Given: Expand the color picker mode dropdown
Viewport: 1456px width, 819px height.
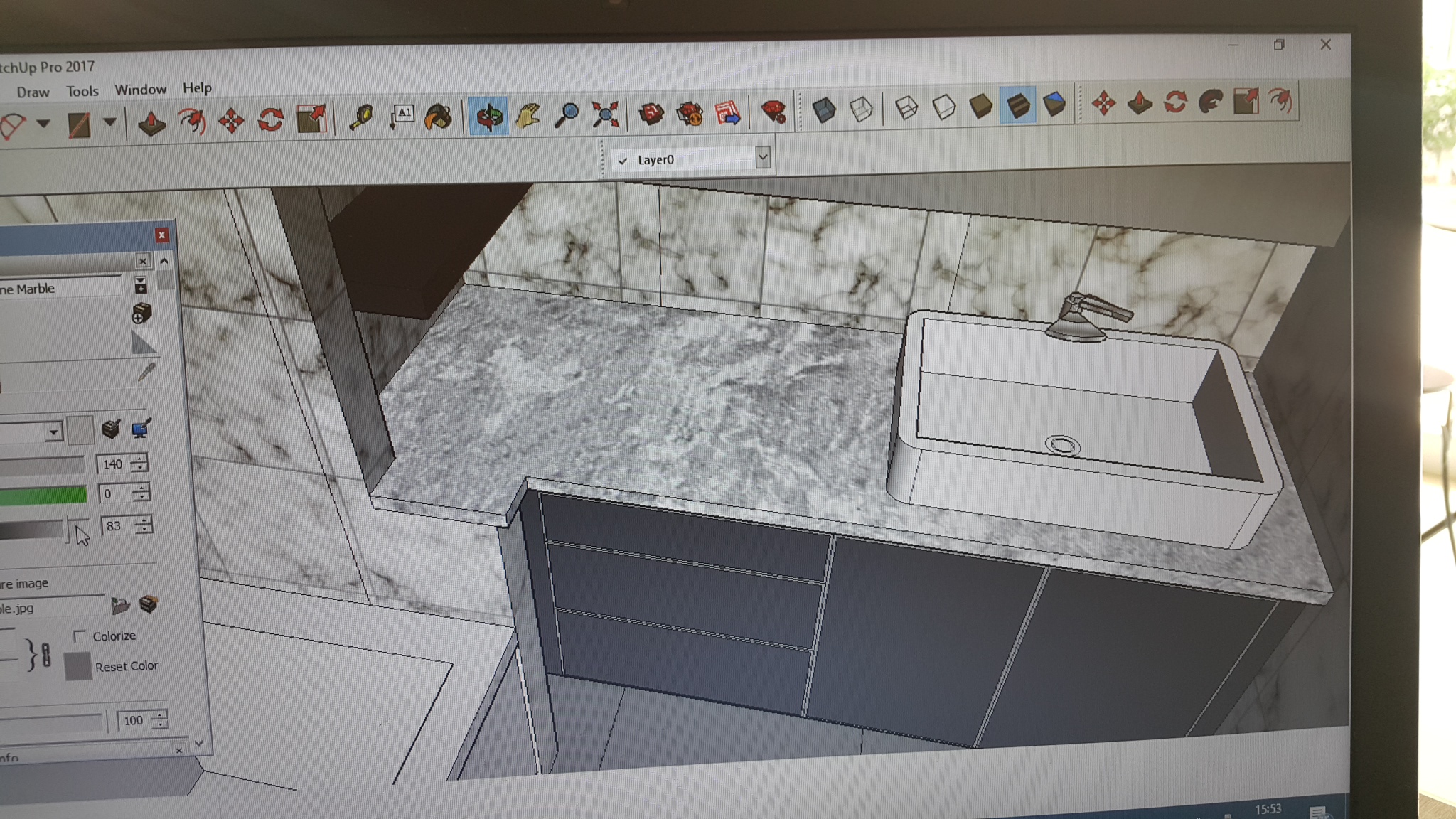Looking at the screenshot, I should click(x=53, y=432).
